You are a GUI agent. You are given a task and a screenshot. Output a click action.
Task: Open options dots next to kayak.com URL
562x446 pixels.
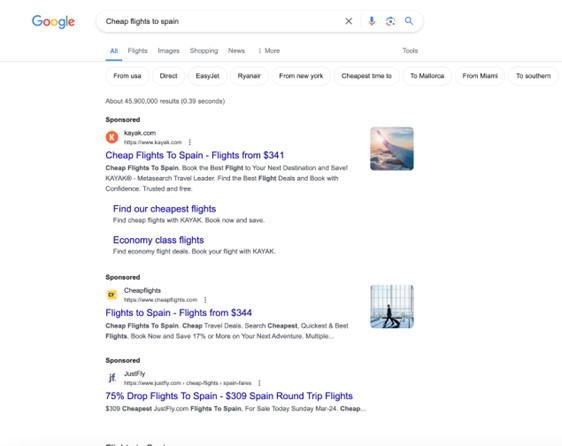tap(190, 142)
